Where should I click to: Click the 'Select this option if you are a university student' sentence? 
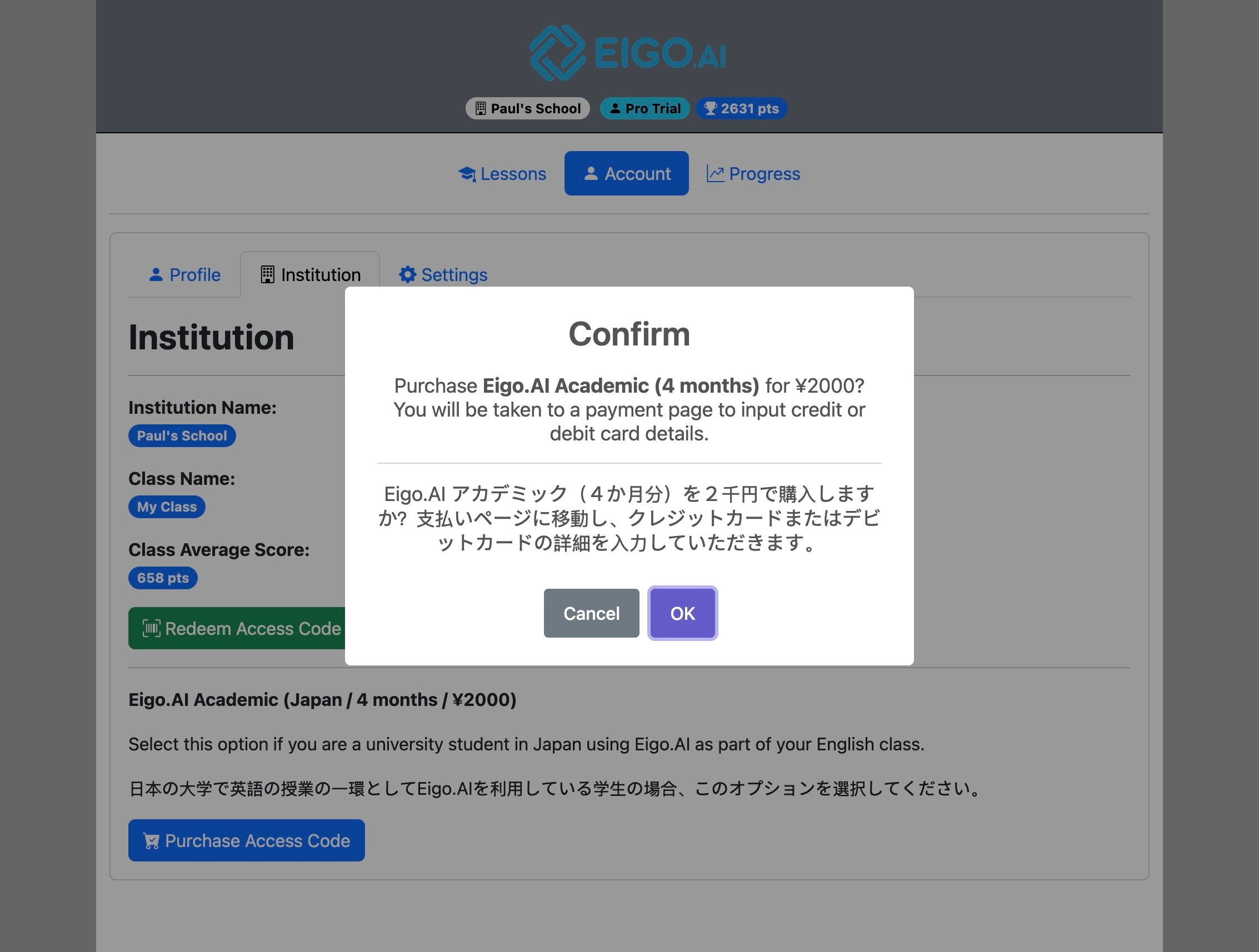click(526, 744)
